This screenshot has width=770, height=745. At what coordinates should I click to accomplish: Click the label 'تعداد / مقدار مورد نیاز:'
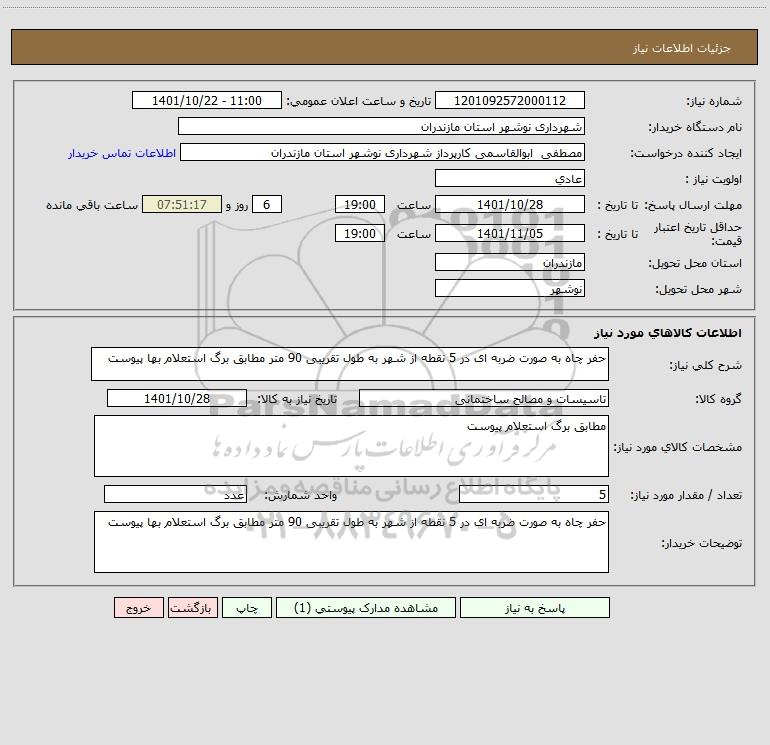pyautogui.click(x=686, y=495)
